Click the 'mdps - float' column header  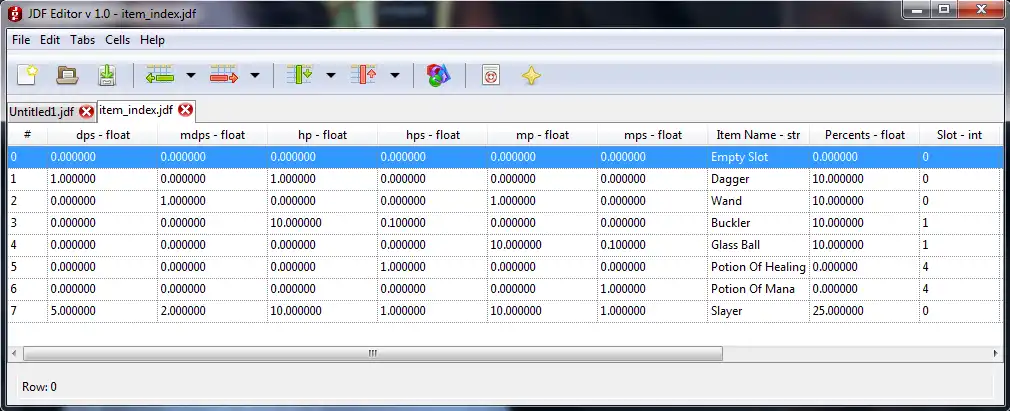tap(213, 135)
